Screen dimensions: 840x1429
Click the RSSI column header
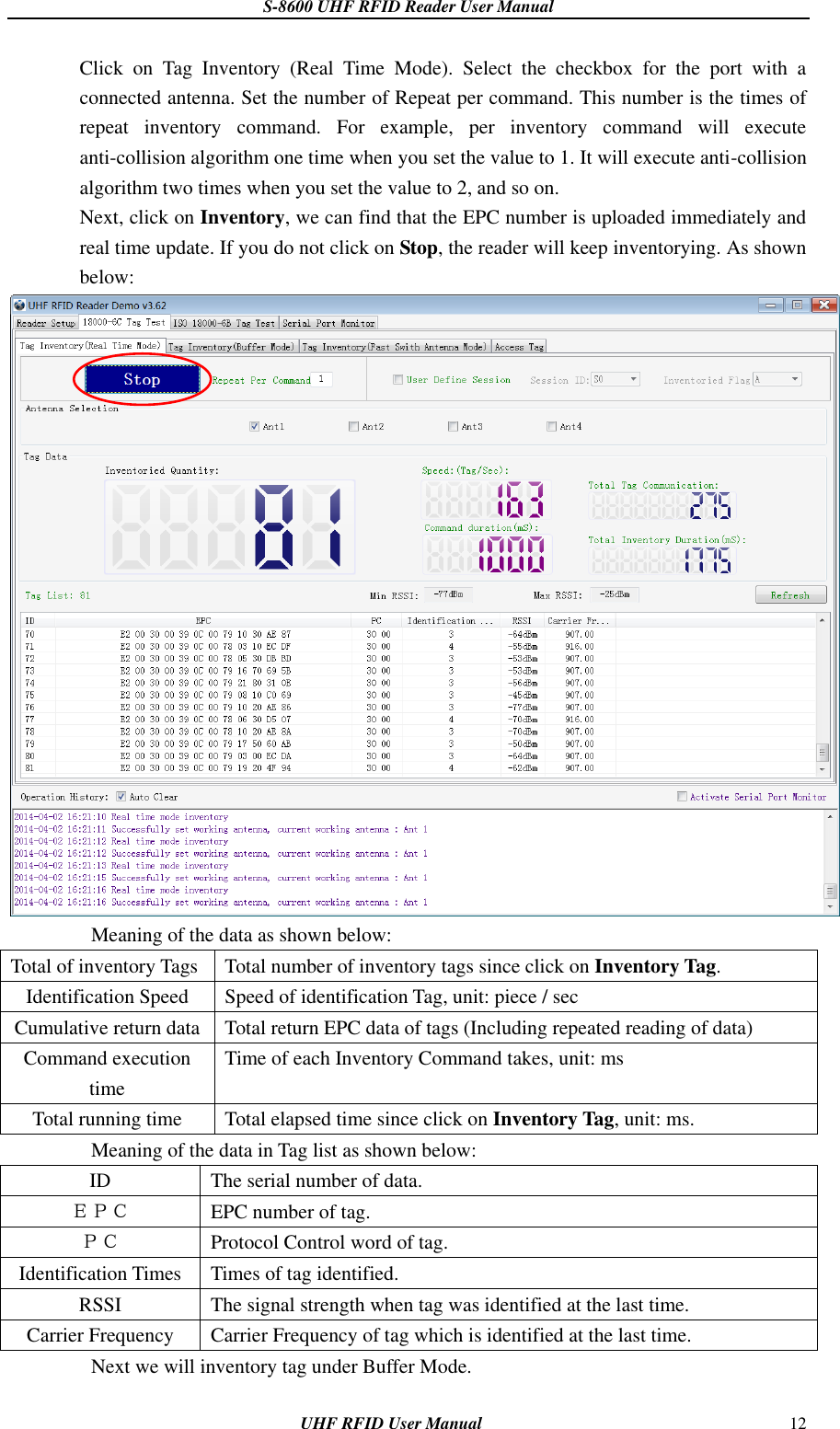click(x=522, y=621)
